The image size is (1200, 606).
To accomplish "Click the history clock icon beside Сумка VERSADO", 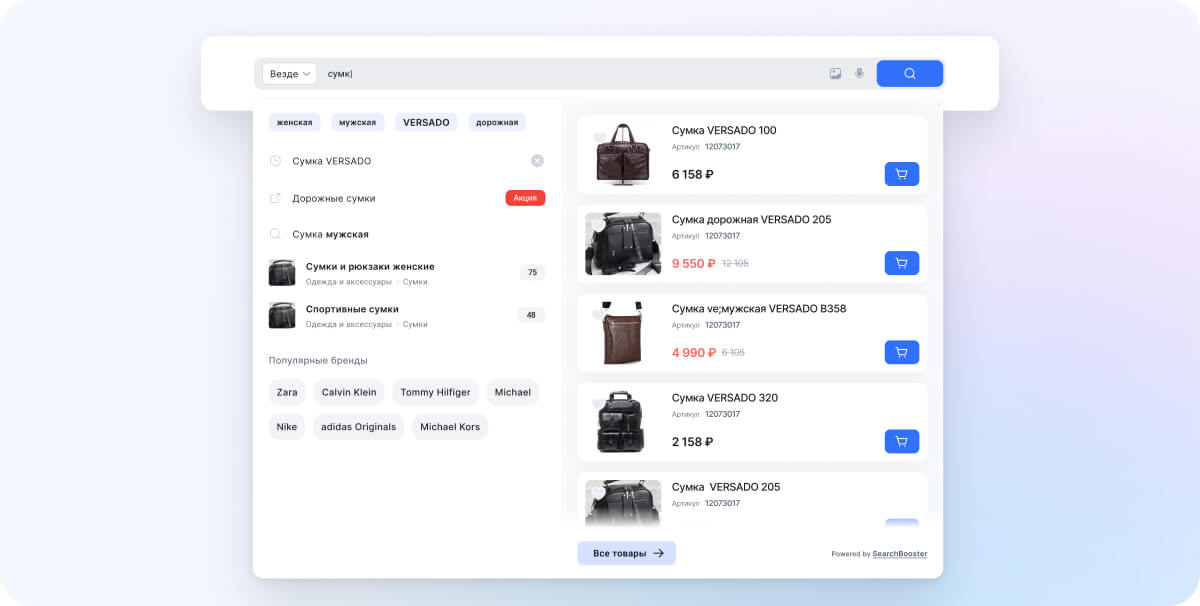I will [275, 161].
